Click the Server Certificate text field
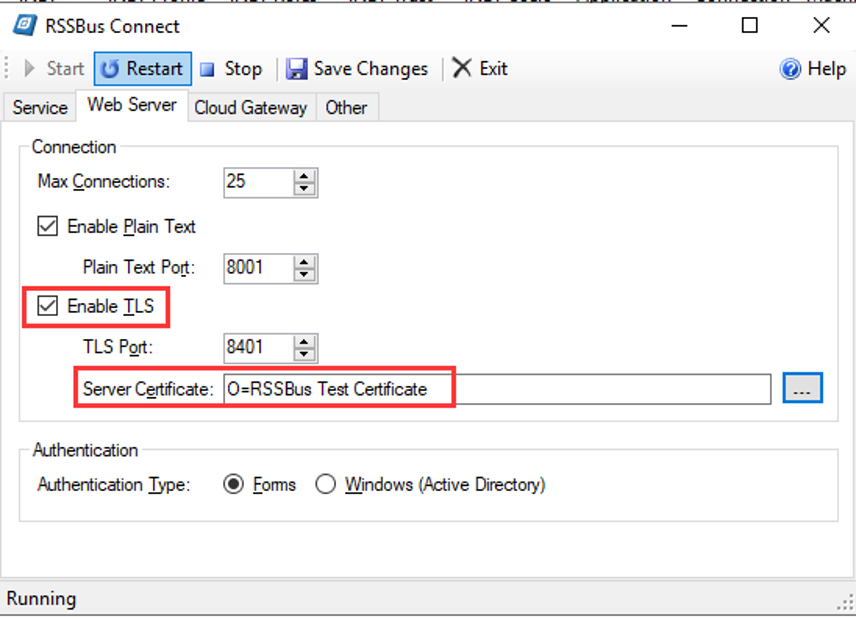 pos(497,389)
